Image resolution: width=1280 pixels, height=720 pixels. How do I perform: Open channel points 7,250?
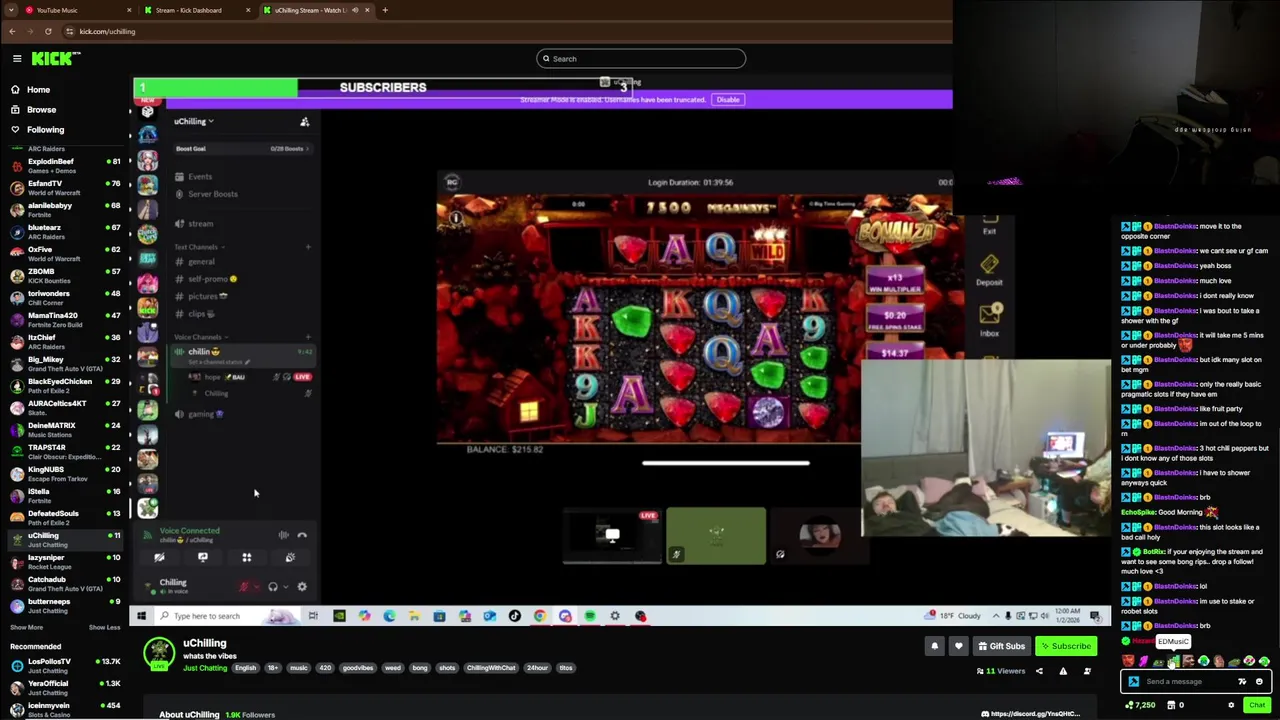click(x=1140, y=705)
